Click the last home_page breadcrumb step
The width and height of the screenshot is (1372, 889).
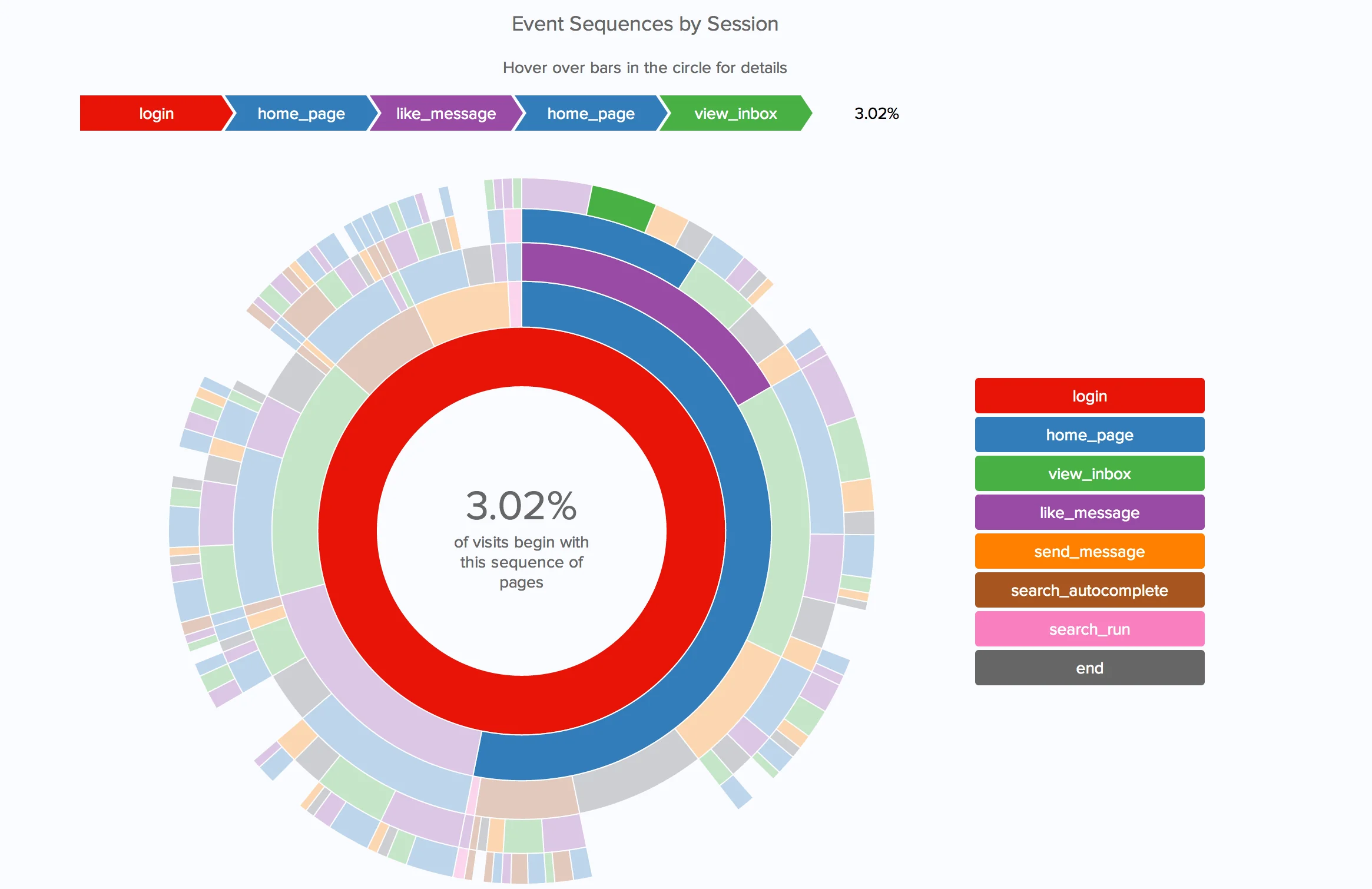[x=590, y=113]
